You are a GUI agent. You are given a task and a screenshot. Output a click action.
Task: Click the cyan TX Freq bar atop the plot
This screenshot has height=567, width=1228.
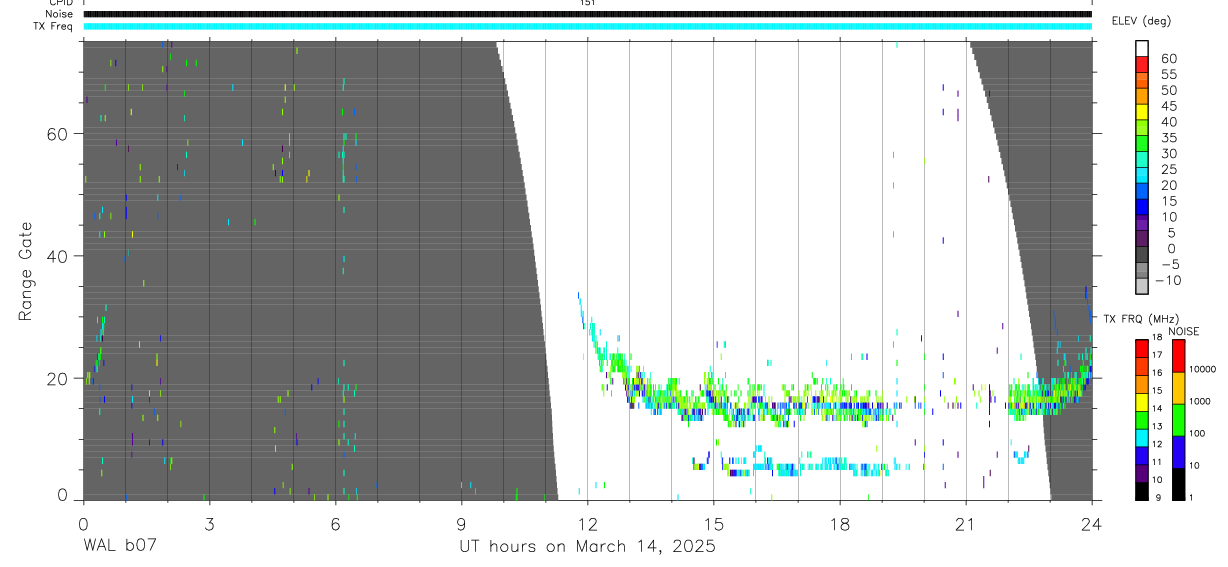click(587, 26)
